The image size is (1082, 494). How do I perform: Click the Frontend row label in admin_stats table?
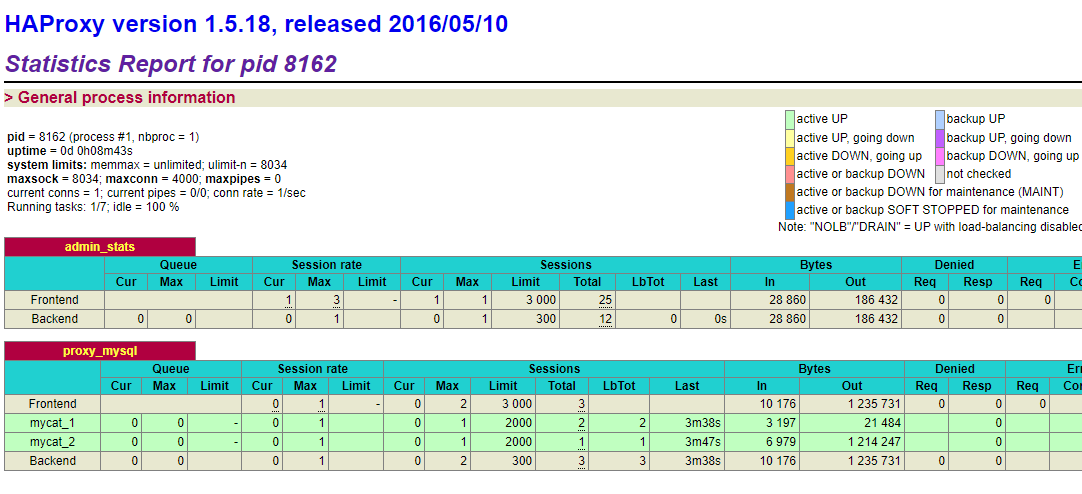point(54,300)
